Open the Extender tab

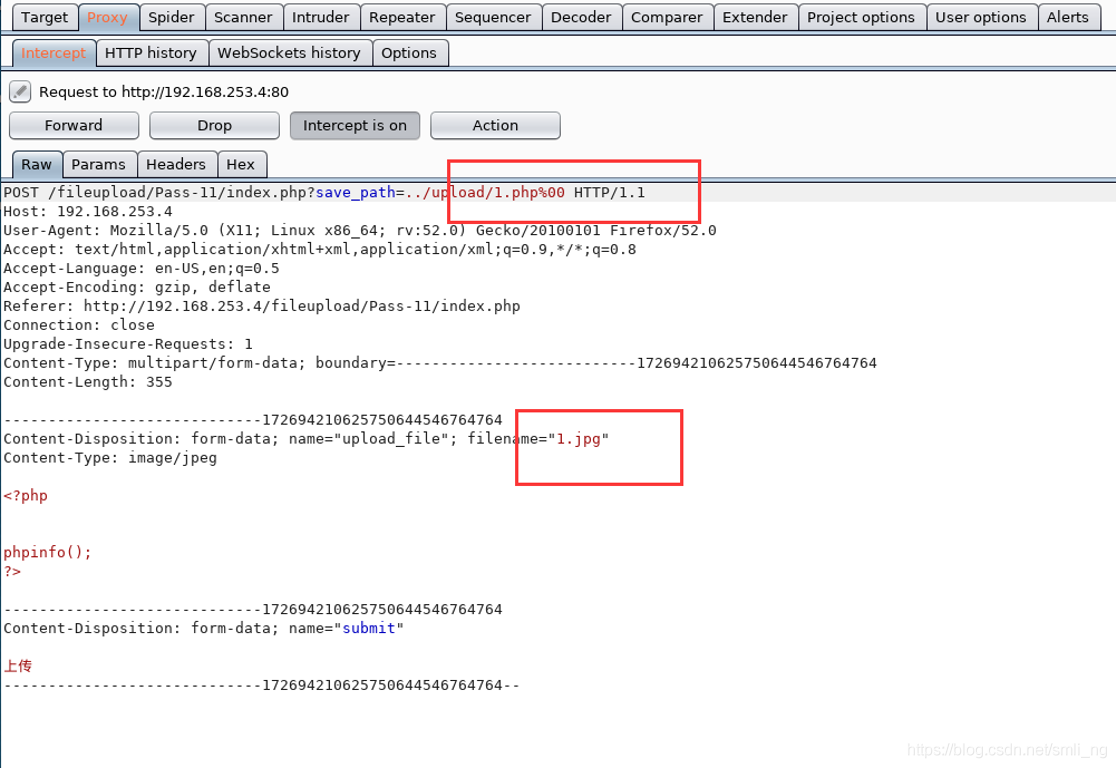pyautogui.click(x=754, y=17)
